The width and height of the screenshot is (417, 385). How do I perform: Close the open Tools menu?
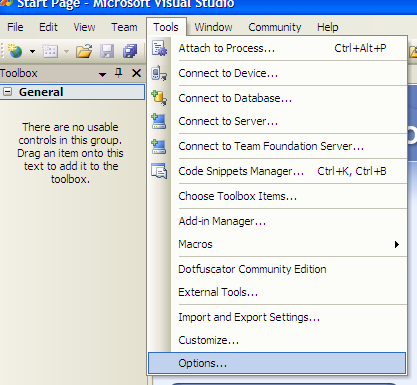166,27
